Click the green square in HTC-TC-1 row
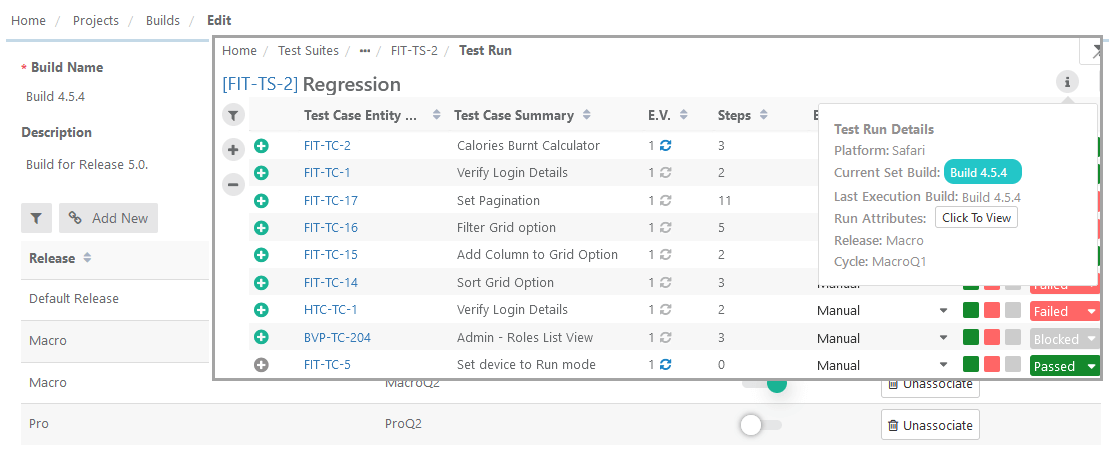Viewport: 1109px width, 450px height. pyautogui.click(x=971, y=311)
